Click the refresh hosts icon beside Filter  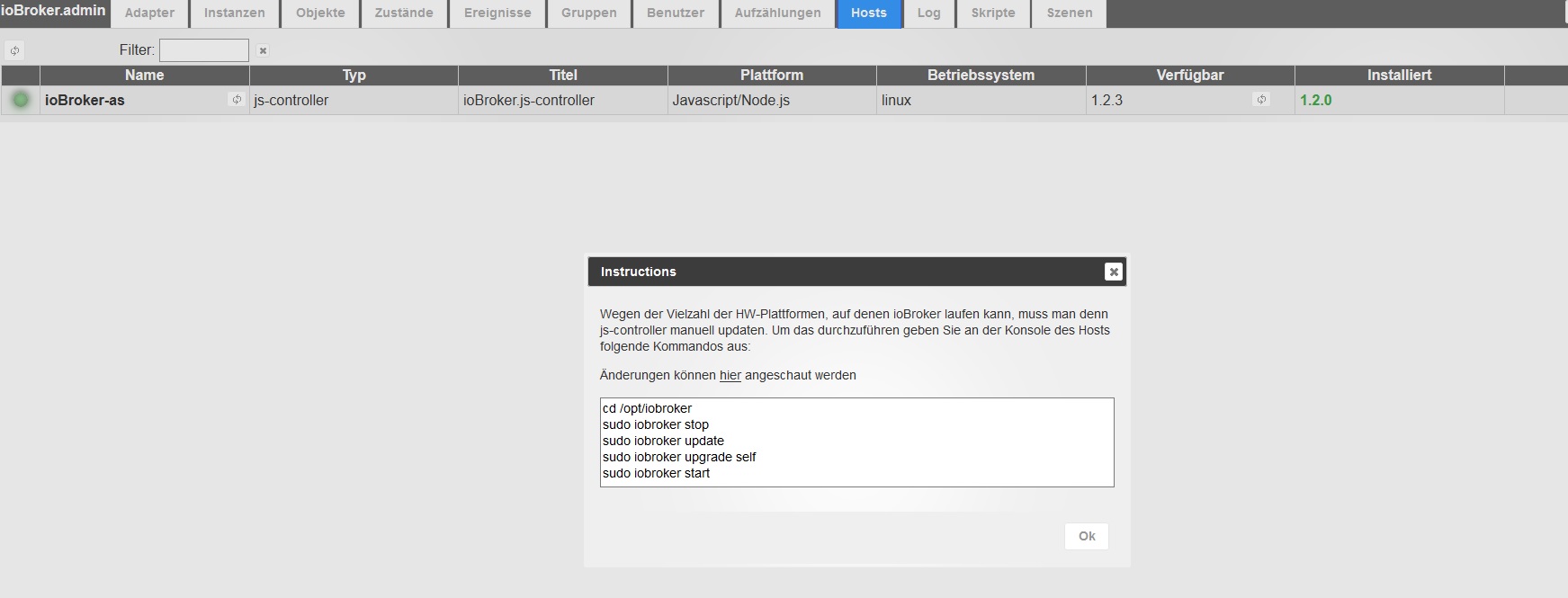click(x=14, y=50)
